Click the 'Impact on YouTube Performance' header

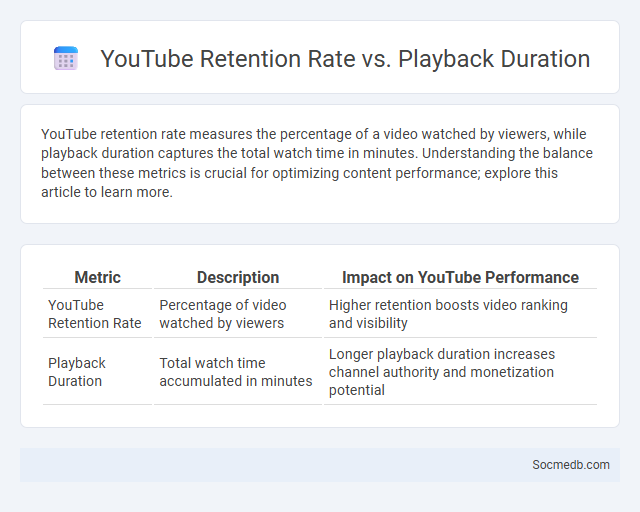tap(460, 277)
